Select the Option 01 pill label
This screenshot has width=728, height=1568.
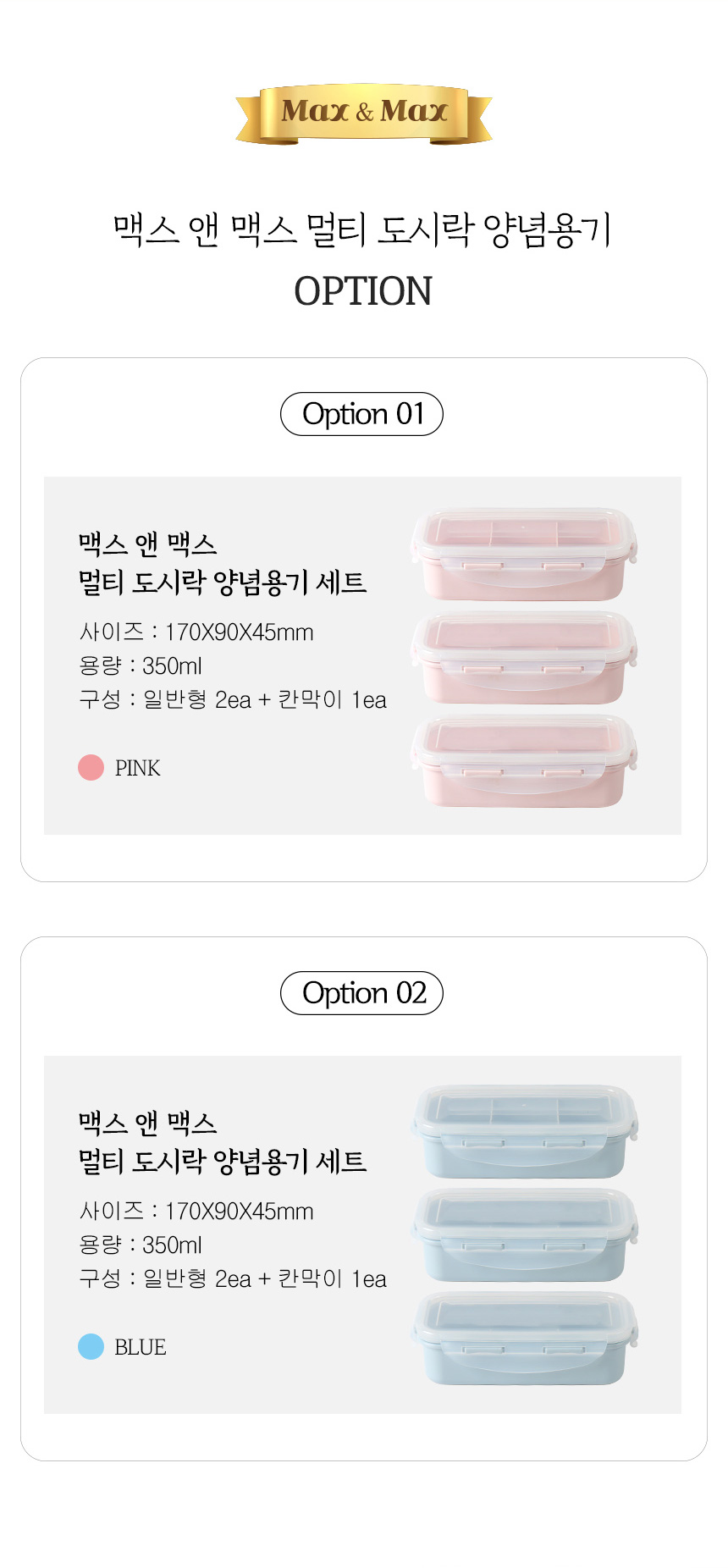coord(361,414)
